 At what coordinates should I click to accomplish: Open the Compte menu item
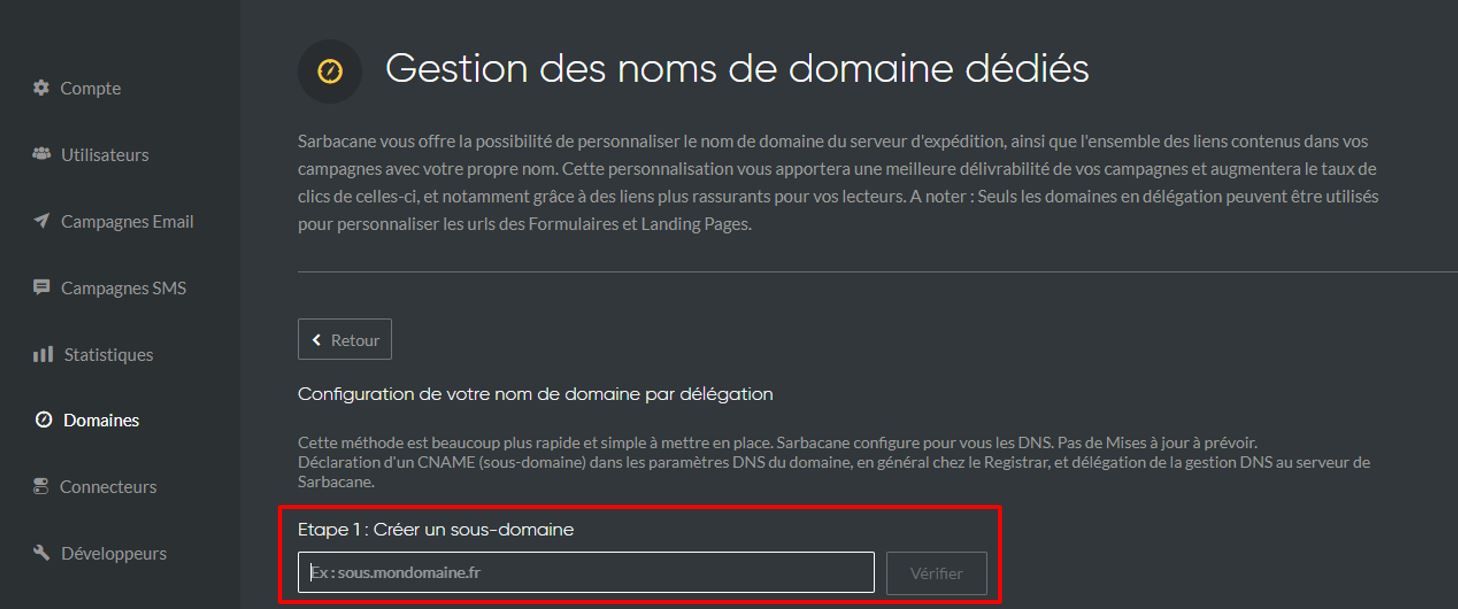click(x=90, y=88)
